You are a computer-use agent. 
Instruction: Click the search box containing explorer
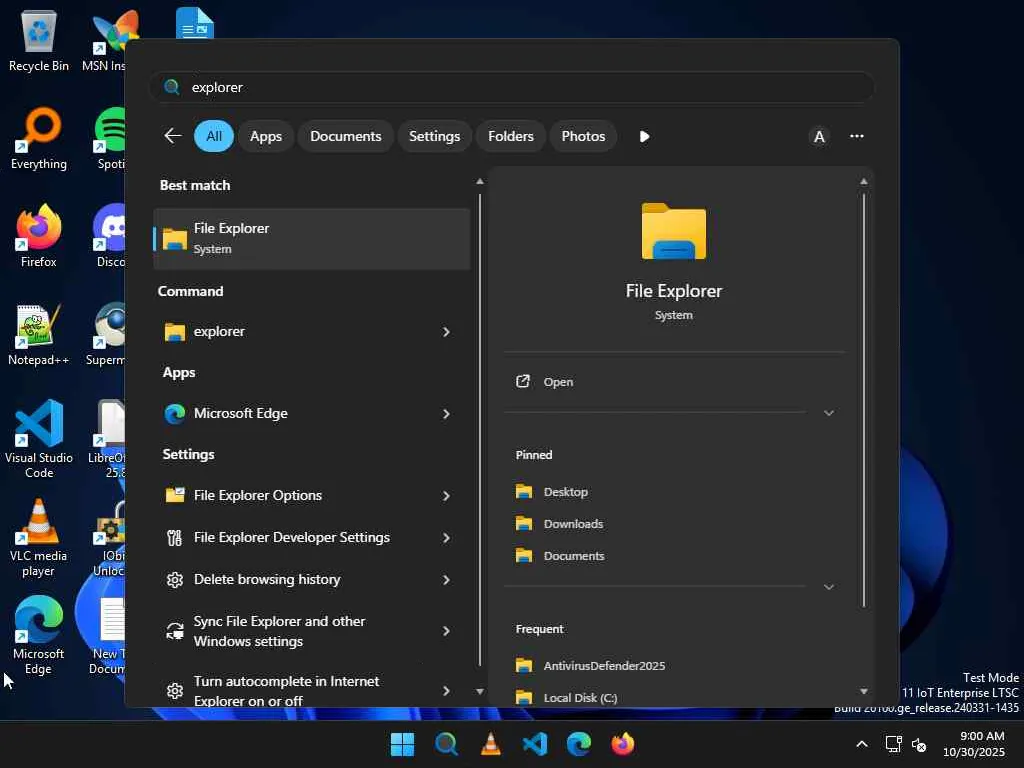tap(511, 87)
